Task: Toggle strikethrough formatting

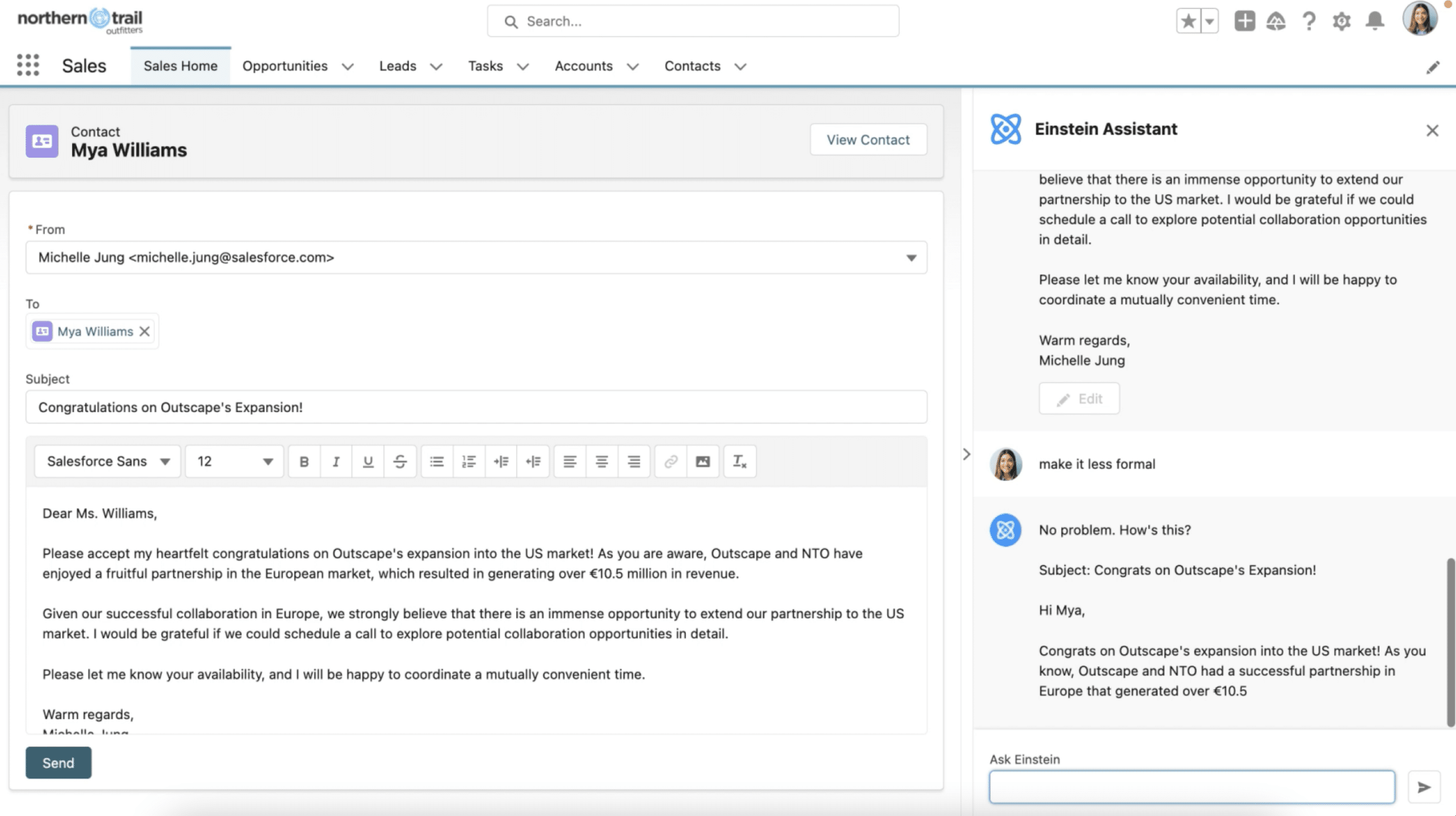Action: [x=400, y=461]
